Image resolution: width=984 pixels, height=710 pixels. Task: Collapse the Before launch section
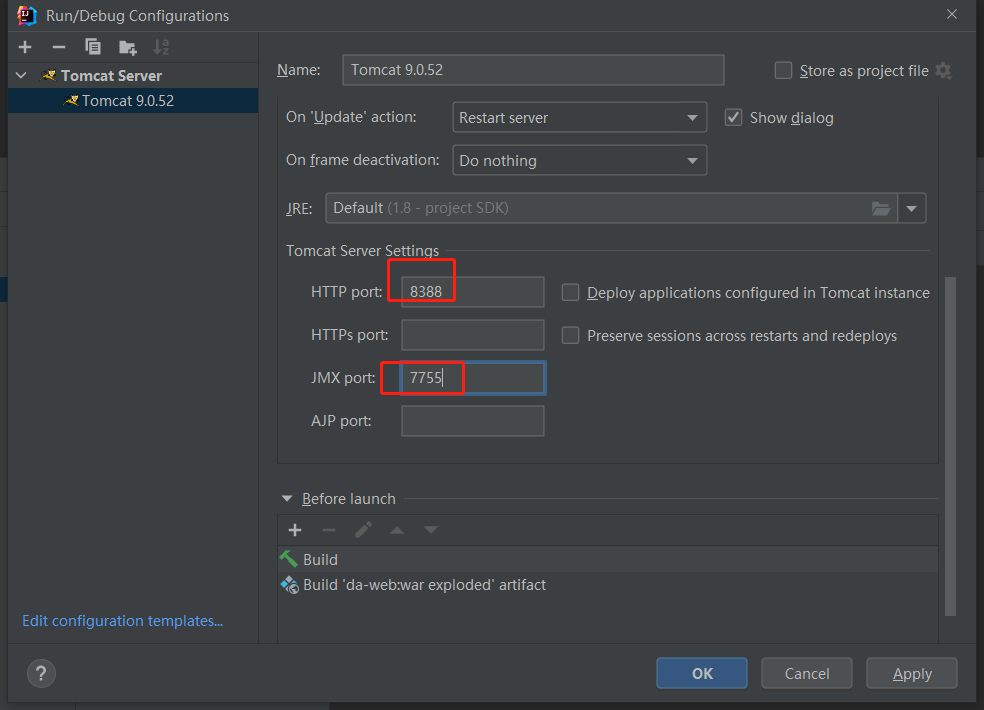click(287, 498)
